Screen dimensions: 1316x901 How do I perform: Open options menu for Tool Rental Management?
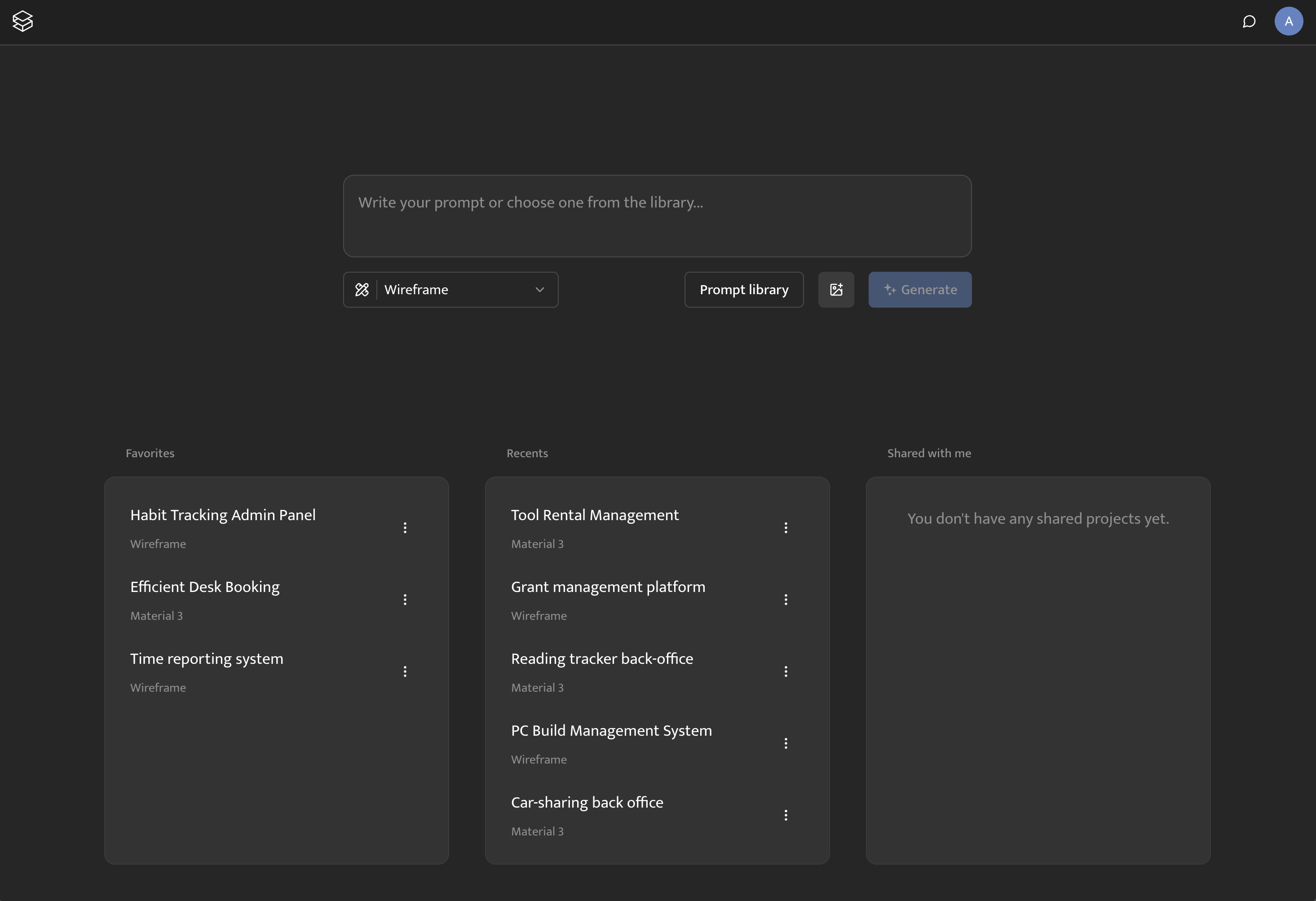click(786, 527)
